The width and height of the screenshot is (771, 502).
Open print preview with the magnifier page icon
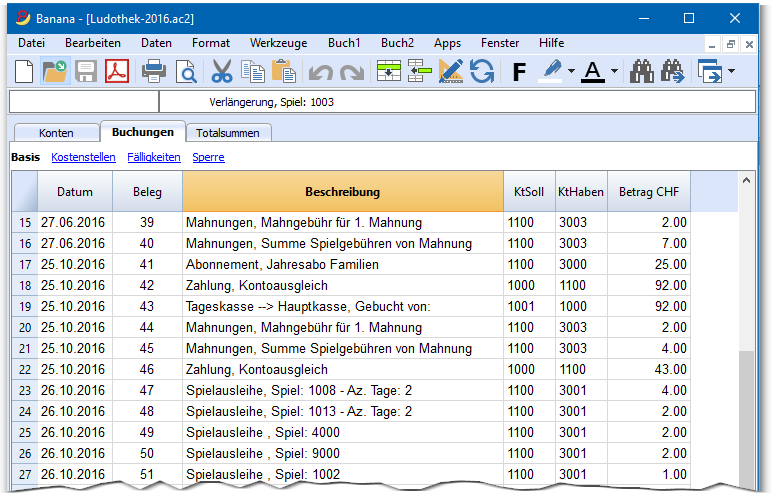click(x=186, y=71)
